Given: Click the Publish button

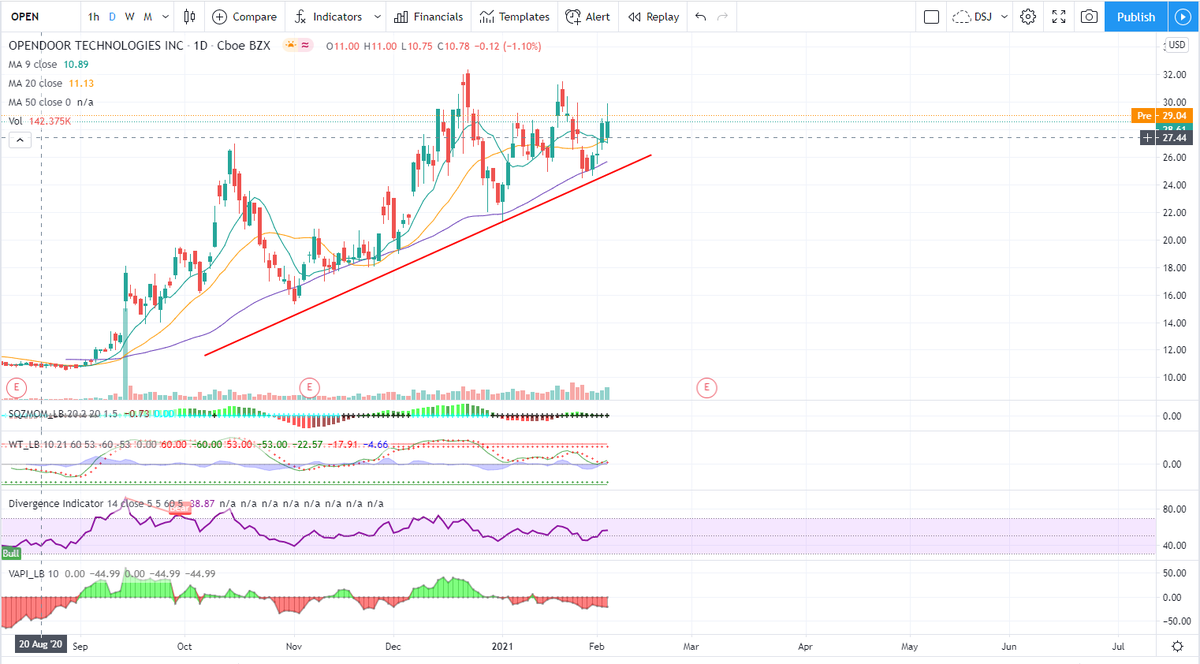Looking at the screenshot, I should click(x=1135, y=16).
